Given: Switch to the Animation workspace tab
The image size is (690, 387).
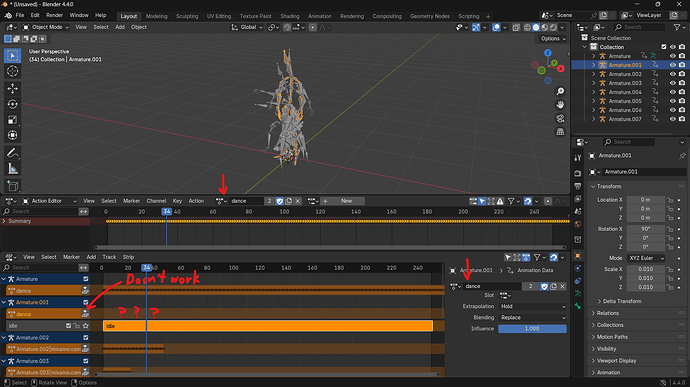Looking at the screenshot, I should point(319,16).
